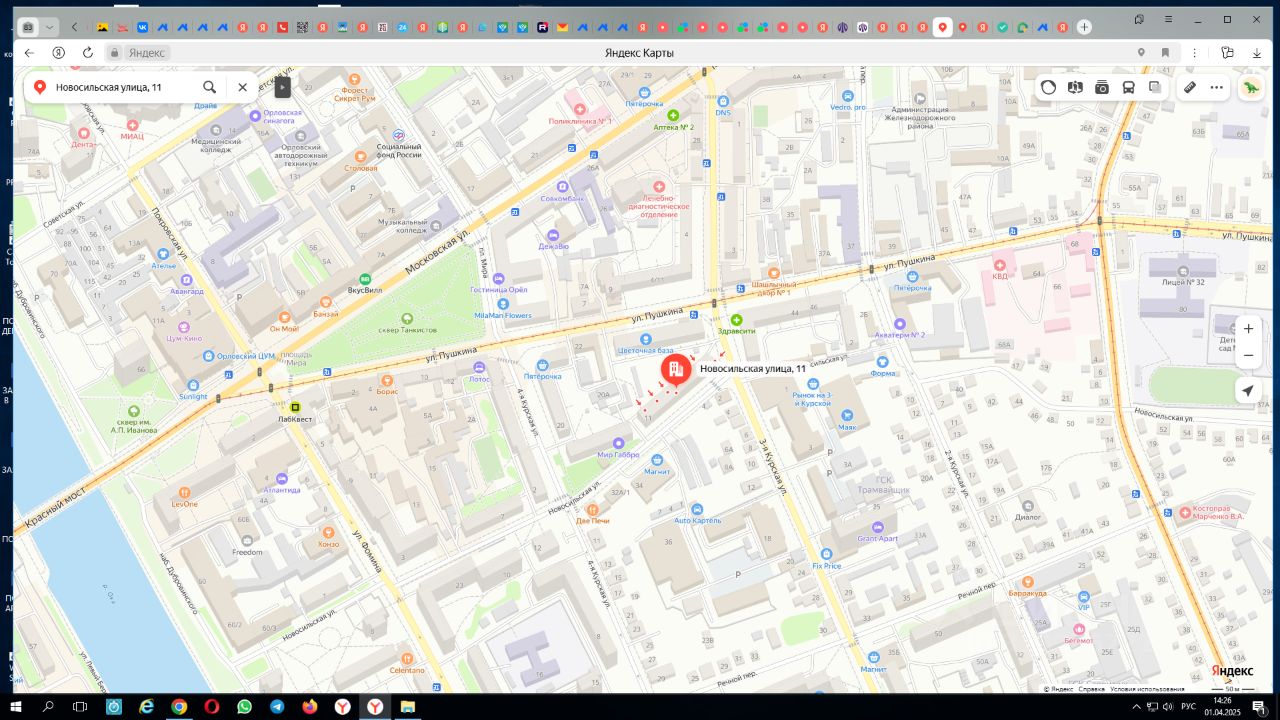Toggle the public transport layer

click(1128, 87)
